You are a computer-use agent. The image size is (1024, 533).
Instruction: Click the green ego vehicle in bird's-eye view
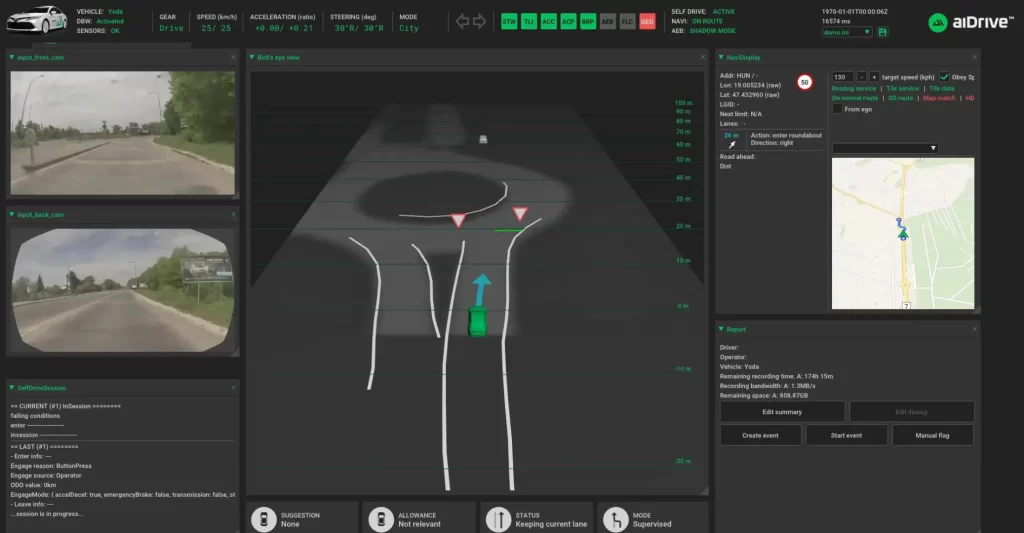click(x=478, y=321)
